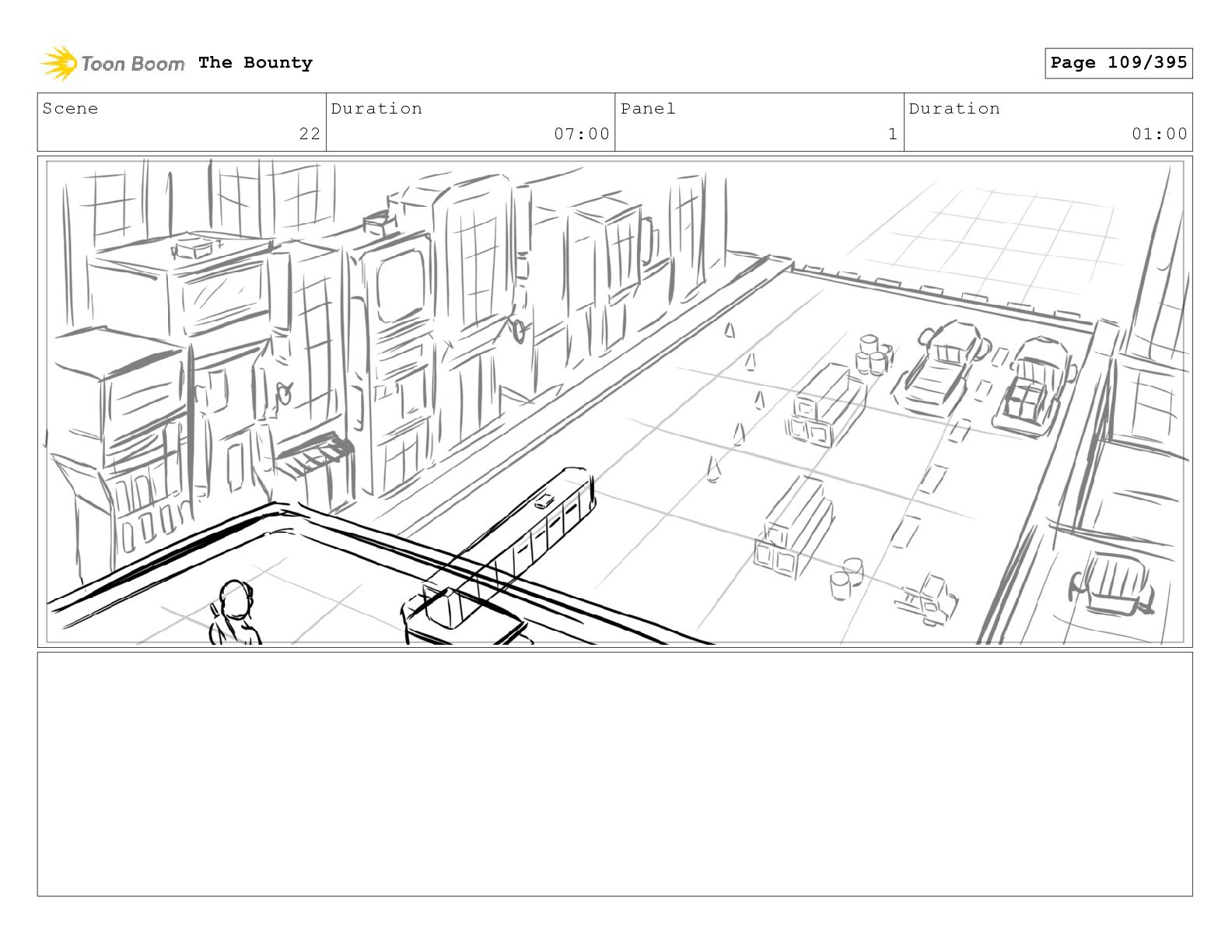1232x952 pixels.
Task: Click the Duration label beside Scene
Action: coord(376,109)
